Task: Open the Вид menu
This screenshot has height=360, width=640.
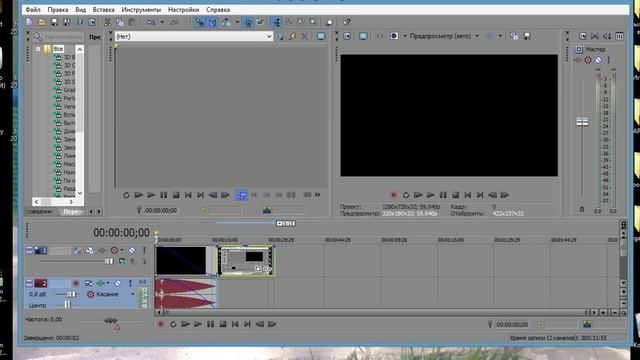Action: pos(81,9)
